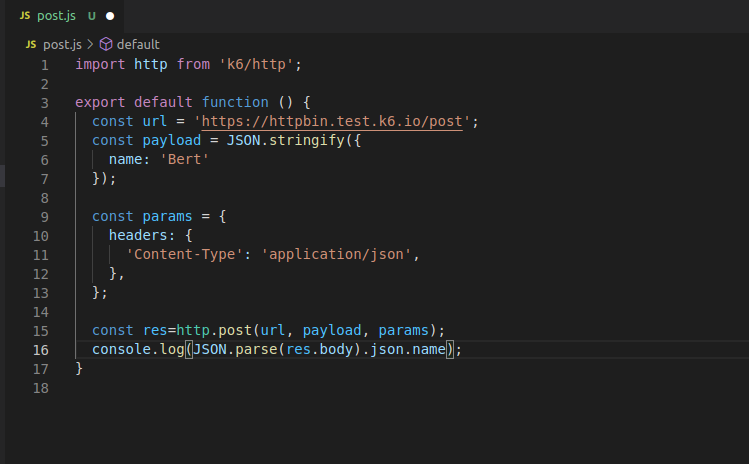Click the 'function' keyword on line 3
This screenshot has height=464, width=749.
(235, 102)
